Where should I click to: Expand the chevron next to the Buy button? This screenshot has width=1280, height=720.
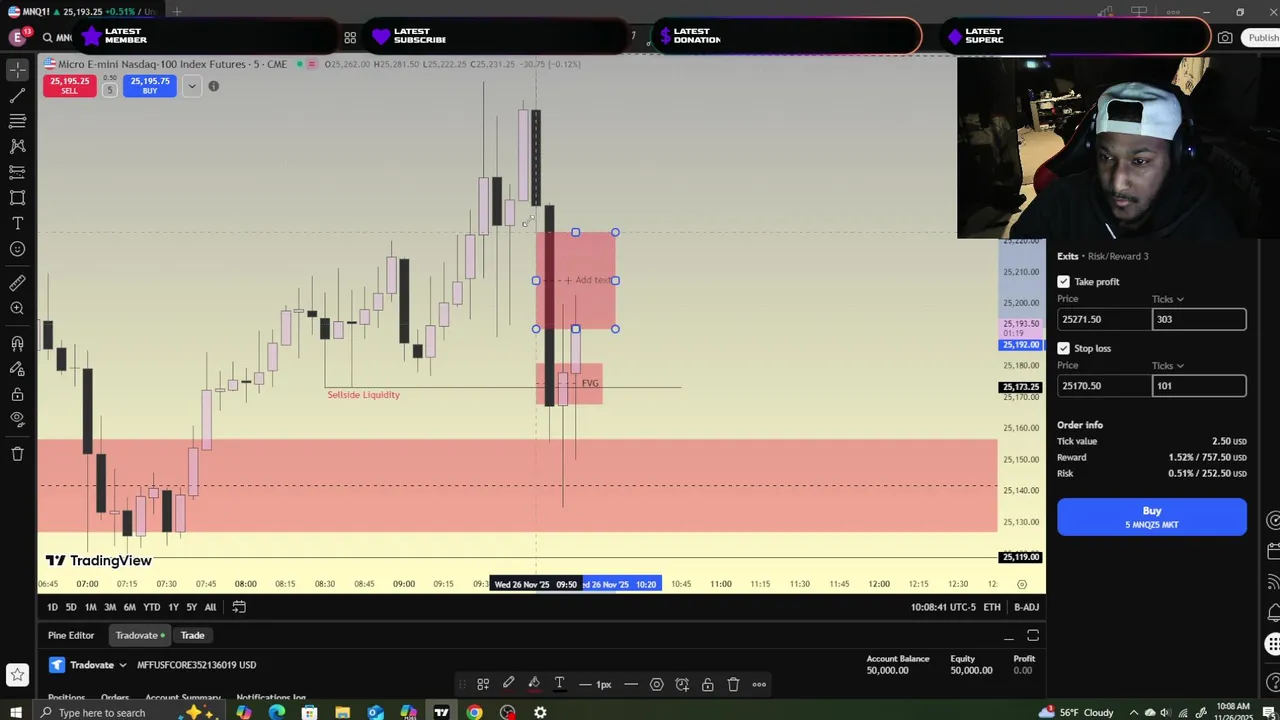click(x=191, y=86)
